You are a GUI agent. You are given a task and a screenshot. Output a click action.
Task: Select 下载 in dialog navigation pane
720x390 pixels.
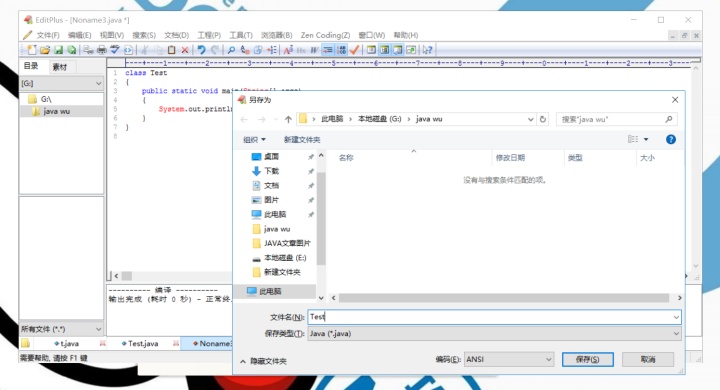tap(271, 171)
